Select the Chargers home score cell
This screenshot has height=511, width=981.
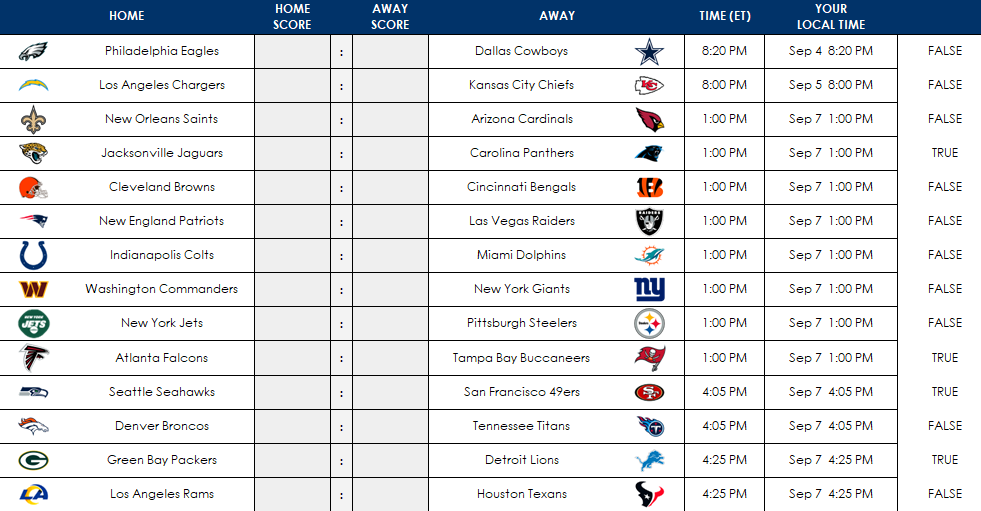(x=292, y=85)
